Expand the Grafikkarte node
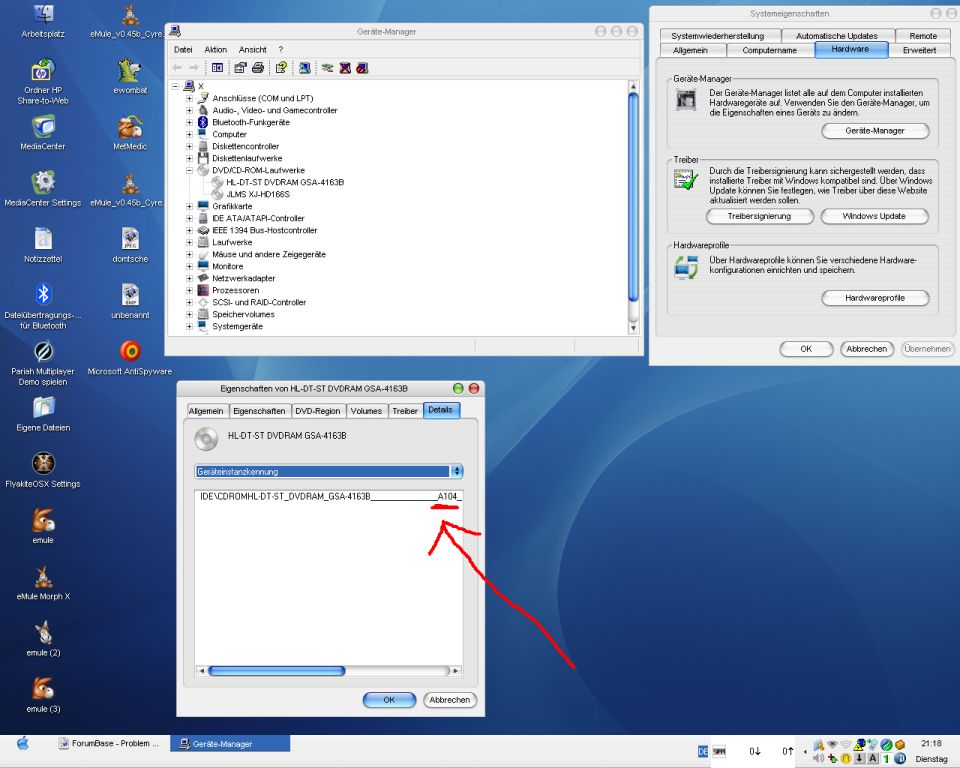The width and height of the screenshot is (960, 768). (189, 206)
